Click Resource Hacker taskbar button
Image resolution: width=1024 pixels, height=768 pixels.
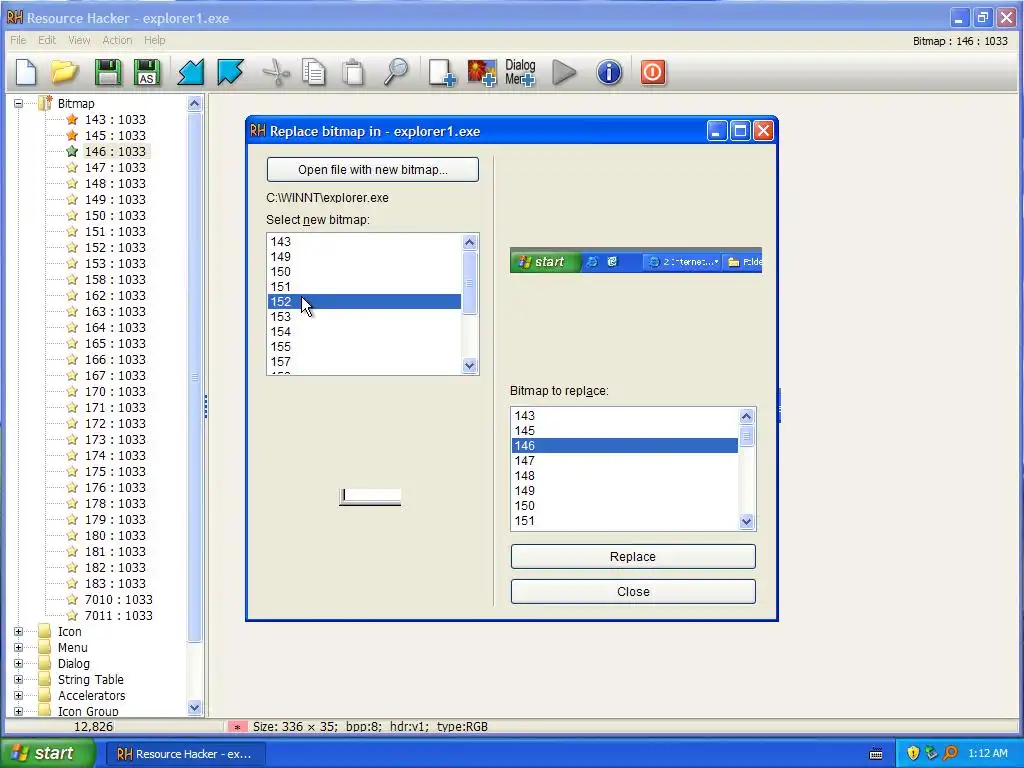[x=184, y=754]
